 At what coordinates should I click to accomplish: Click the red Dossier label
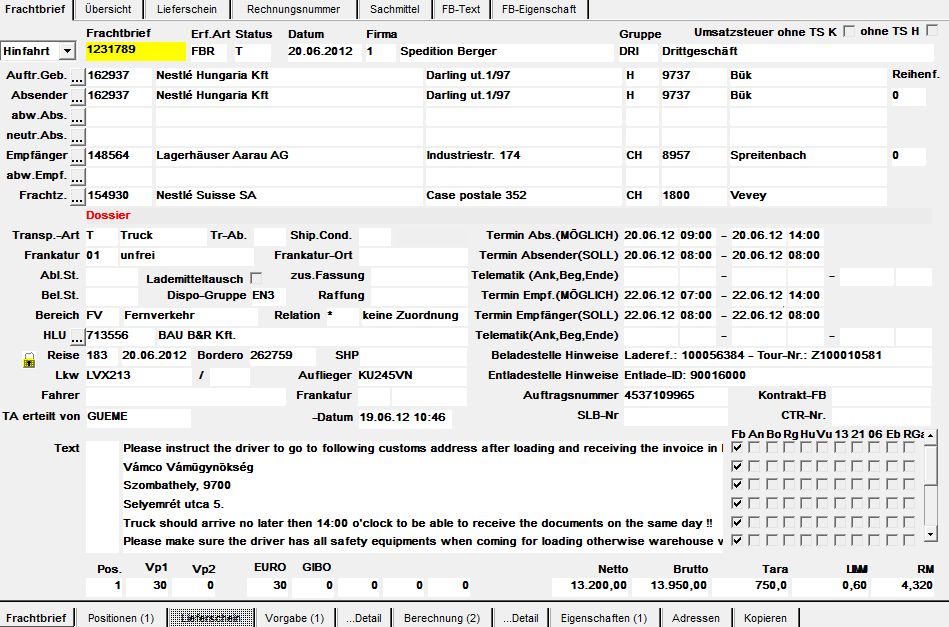coord(108,215)
